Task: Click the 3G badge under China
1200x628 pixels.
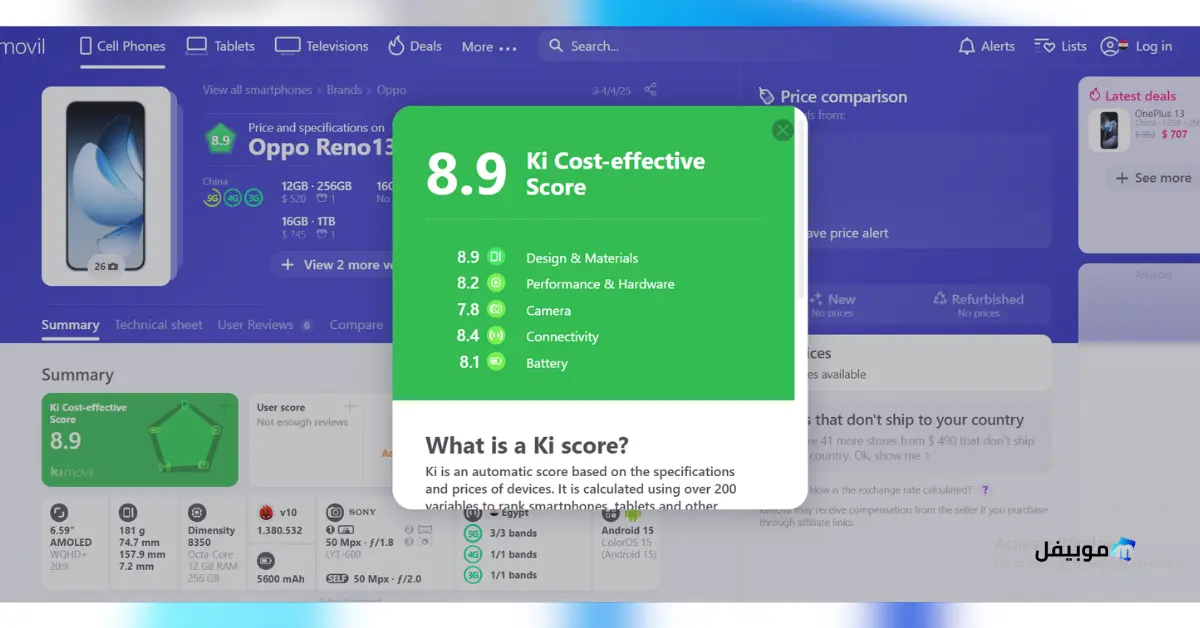Action: (254, 198)
